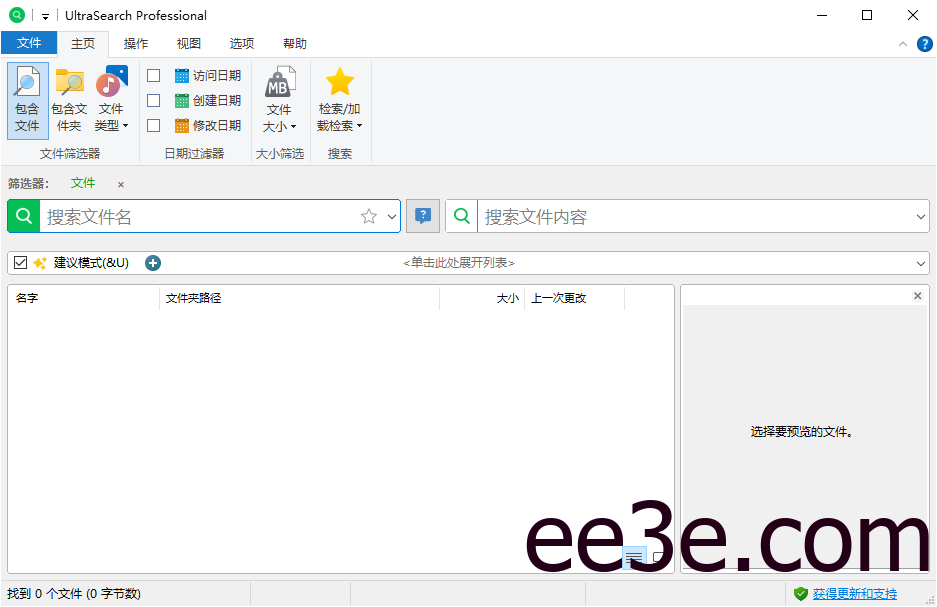Image resolution: width=937 pixels, height=607 pixels.
Task: Uncheck the 建议模式(&U) checkbox
Action: tap(21, 262)
